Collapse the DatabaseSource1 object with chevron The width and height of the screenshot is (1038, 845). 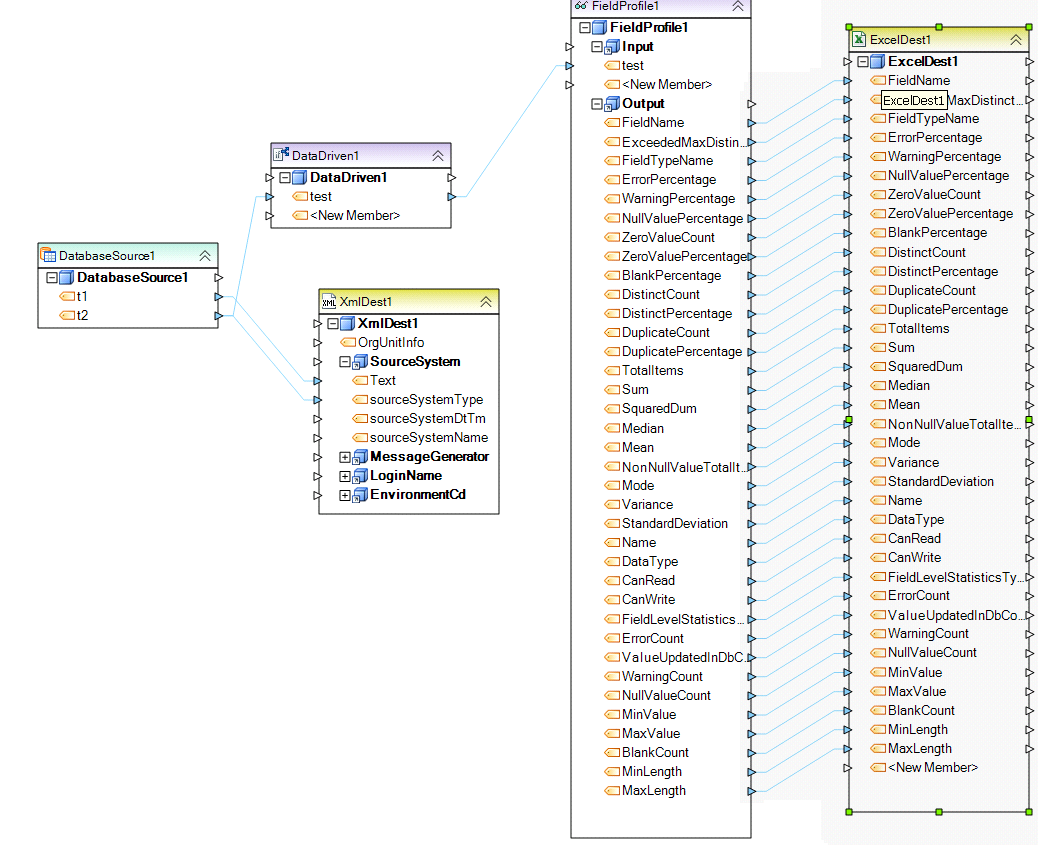point(204,256)
